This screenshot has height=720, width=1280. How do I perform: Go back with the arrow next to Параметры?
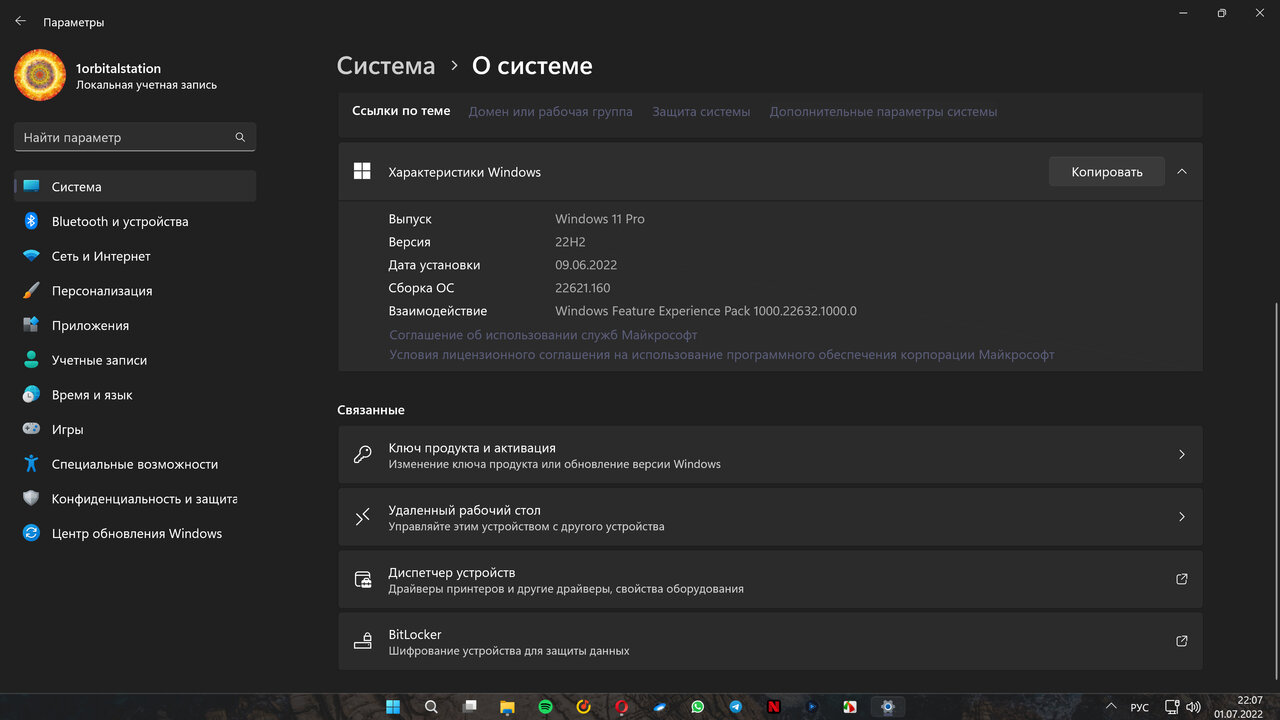tap(20, 21)
